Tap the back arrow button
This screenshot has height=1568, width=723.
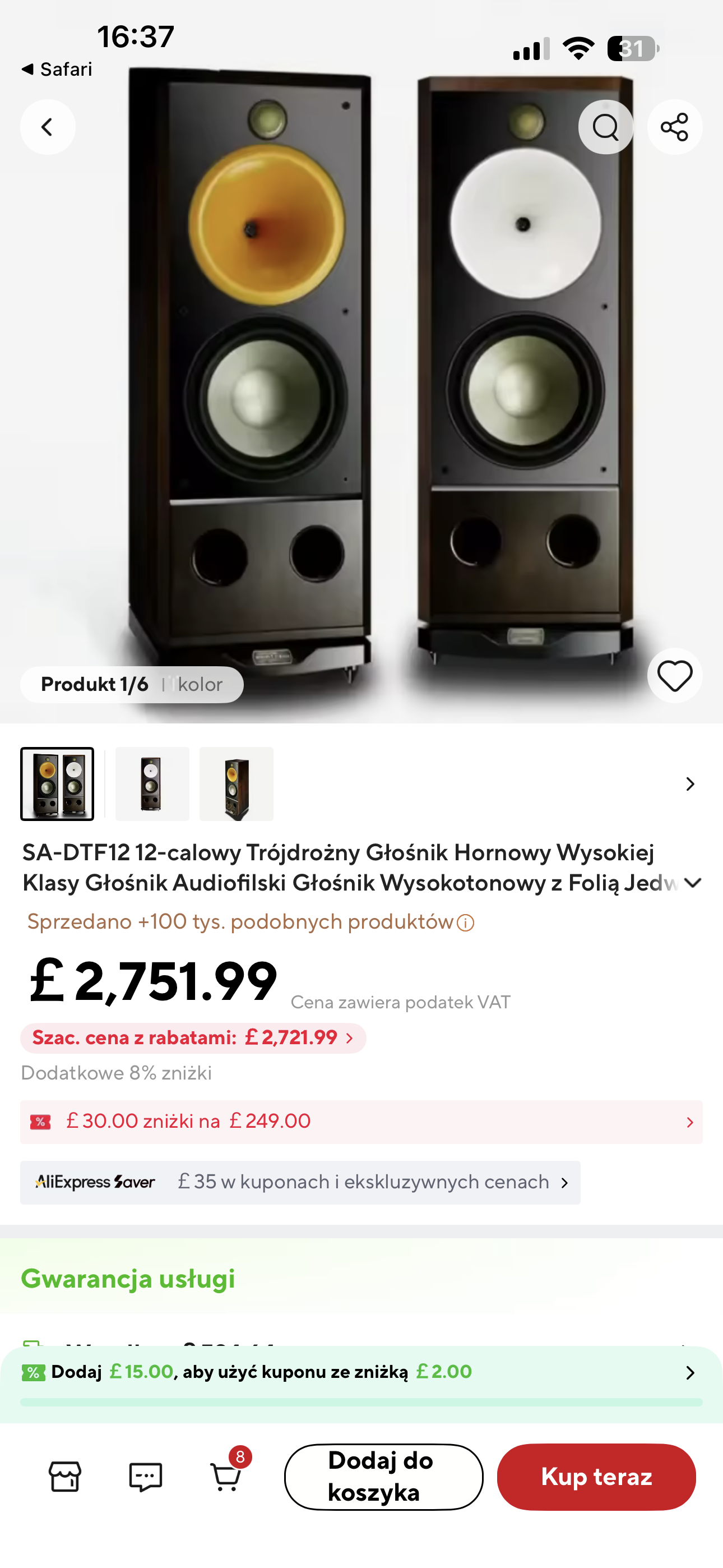pyautogui.click(x=48, y=127)
